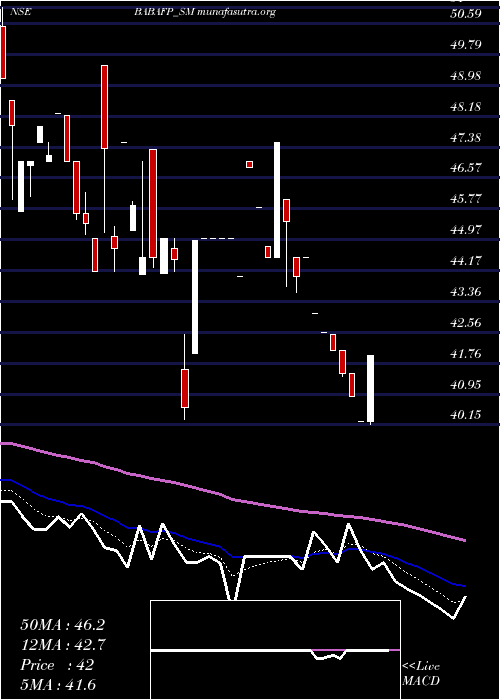Viewport: 500px width, 700px height.
Task: Click the Price : 42 readout
Action: coord(57,665)
